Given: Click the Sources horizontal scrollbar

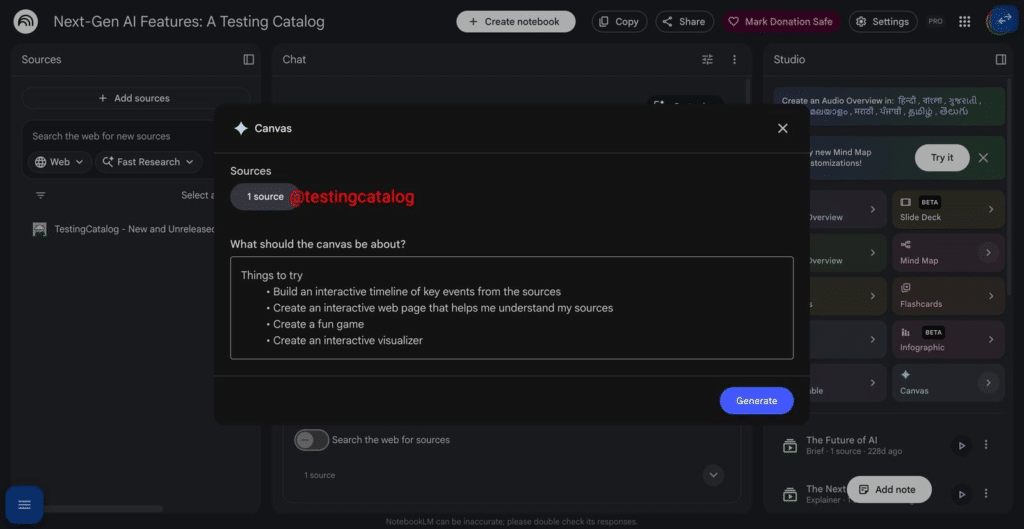Looking at the screenshot, I should [x=98, y=509].
